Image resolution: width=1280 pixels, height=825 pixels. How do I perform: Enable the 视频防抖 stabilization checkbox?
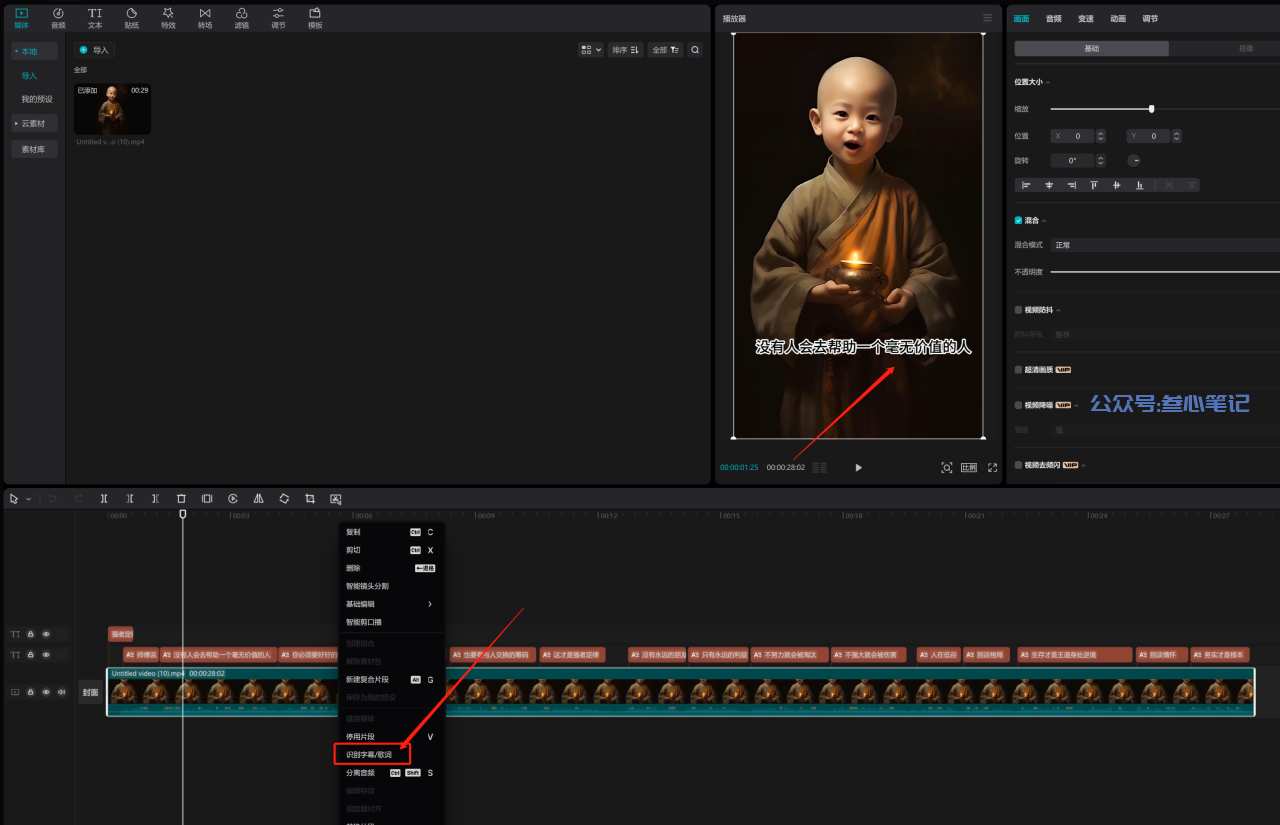[x=1018, y=310]
